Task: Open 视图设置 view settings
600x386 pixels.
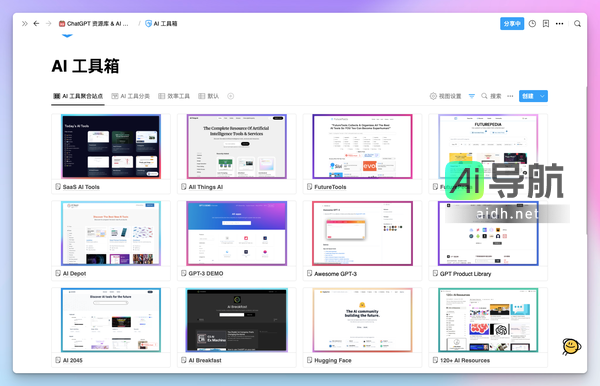Action: pyautogui.click(x=445, y=96)
